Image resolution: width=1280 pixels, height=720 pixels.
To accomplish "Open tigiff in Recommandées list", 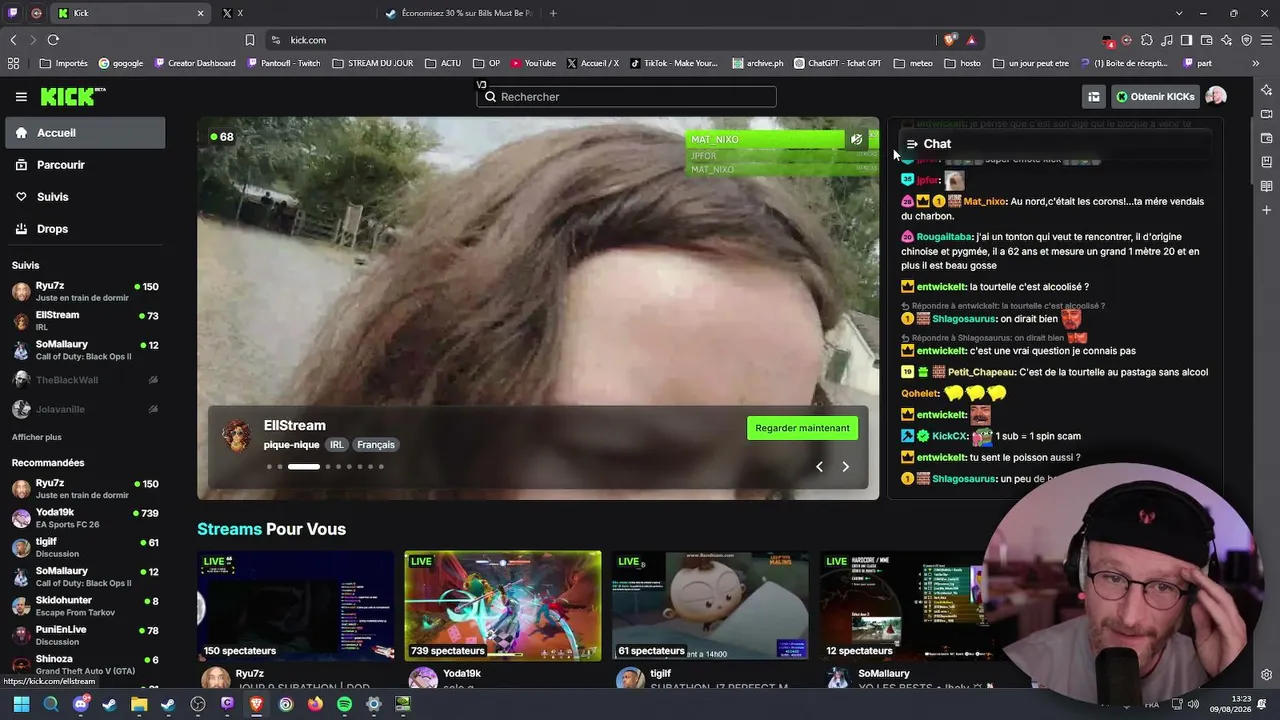I will (x=85, y=547).
